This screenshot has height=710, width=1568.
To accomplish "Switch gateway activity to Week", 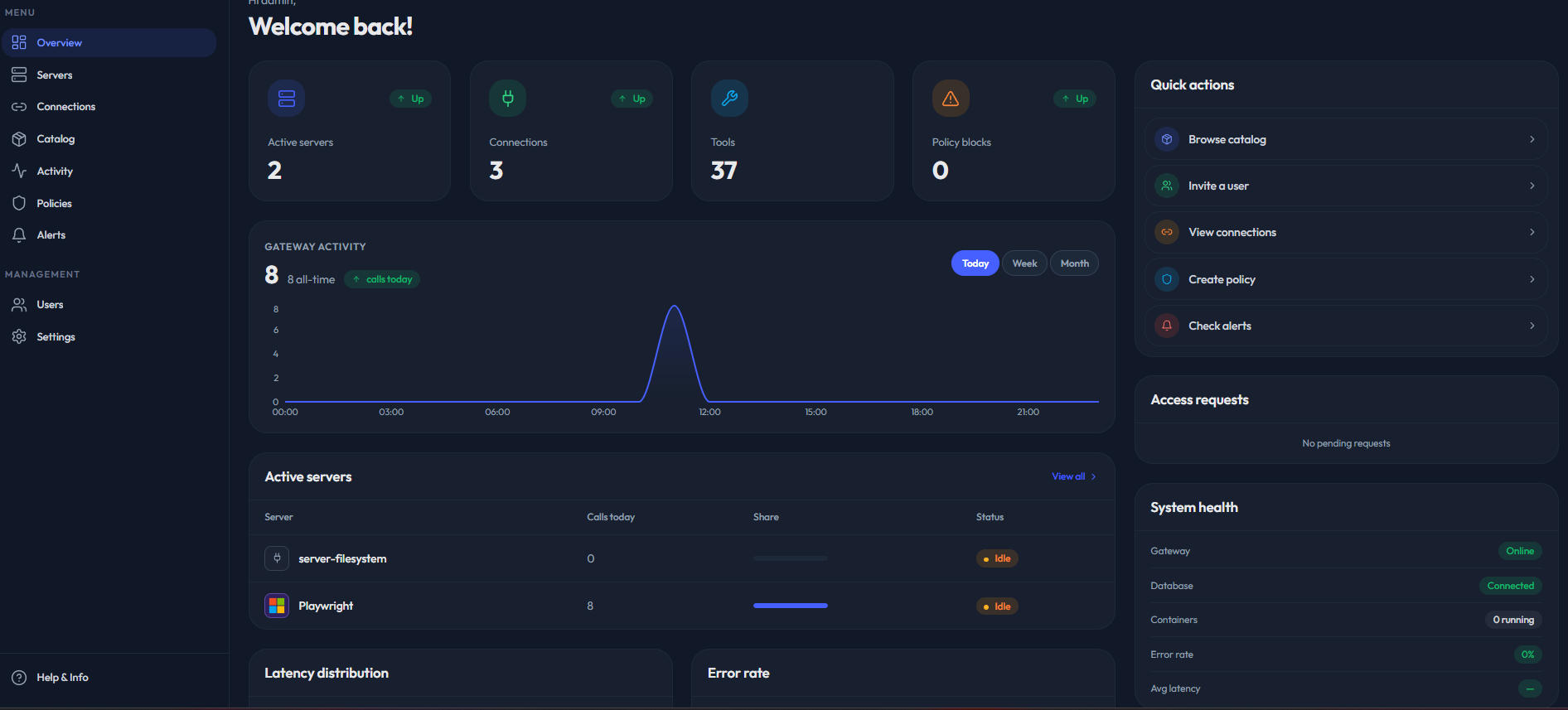I will coord(1024,263).
